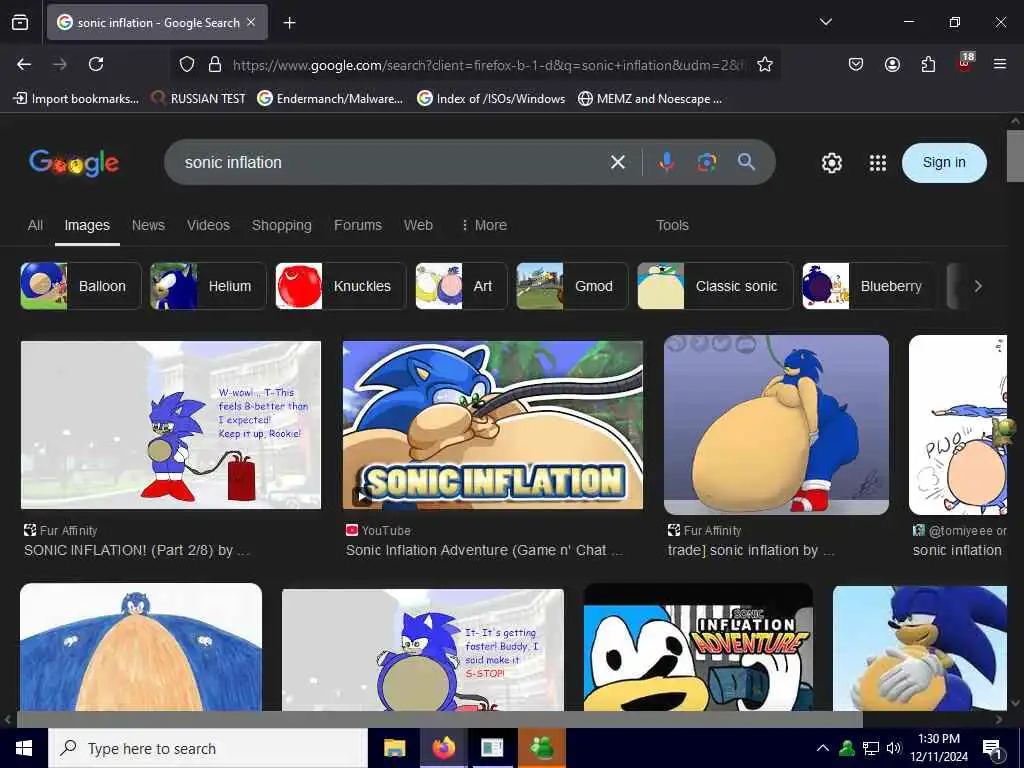The width and height of the screenshot is (1024, 768).
Task: Open the Save to Pocket icon
Action: click(x=856, y=64)
